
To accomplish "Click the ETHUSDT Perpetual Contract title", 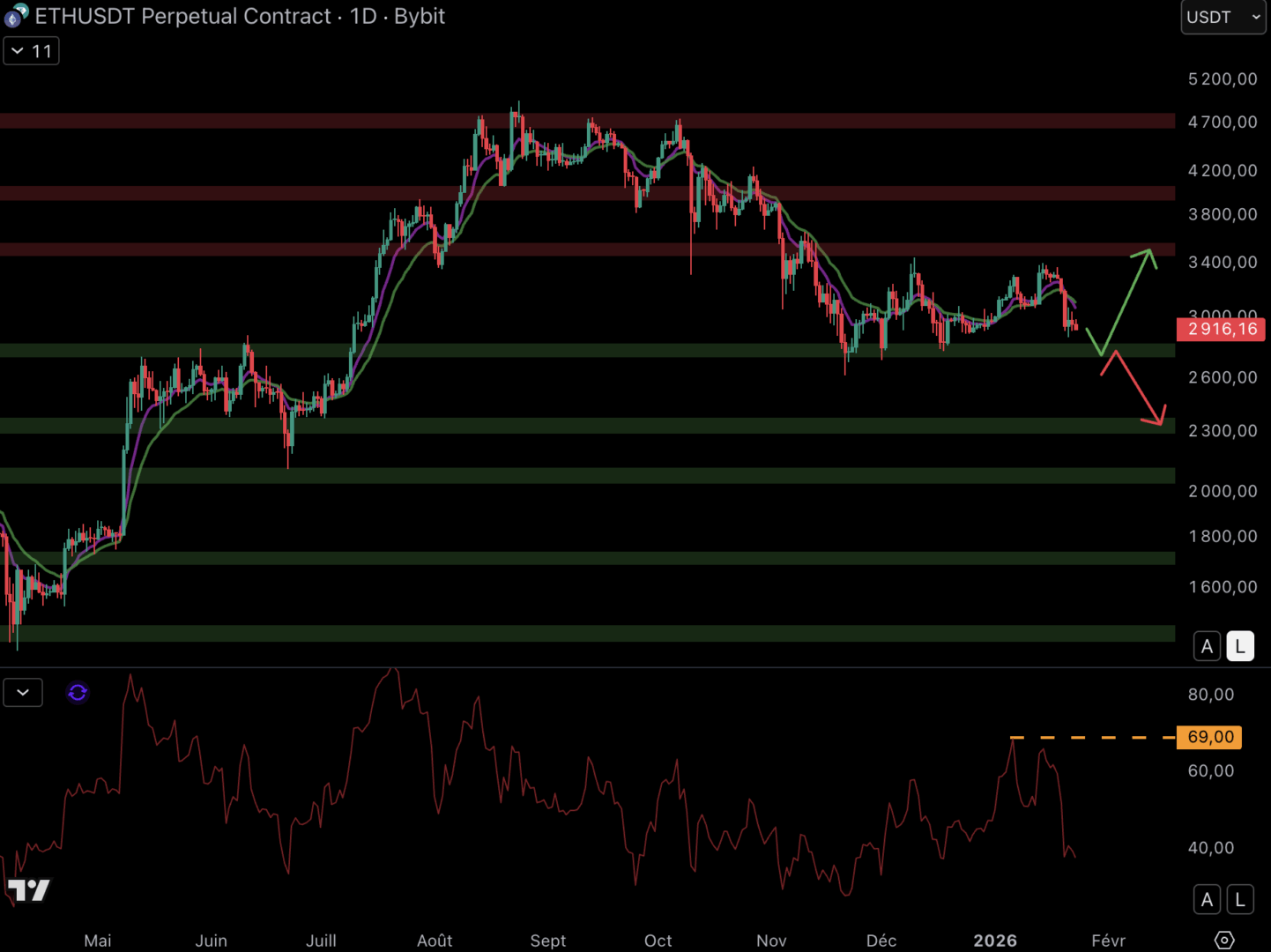I will [182, 16].
